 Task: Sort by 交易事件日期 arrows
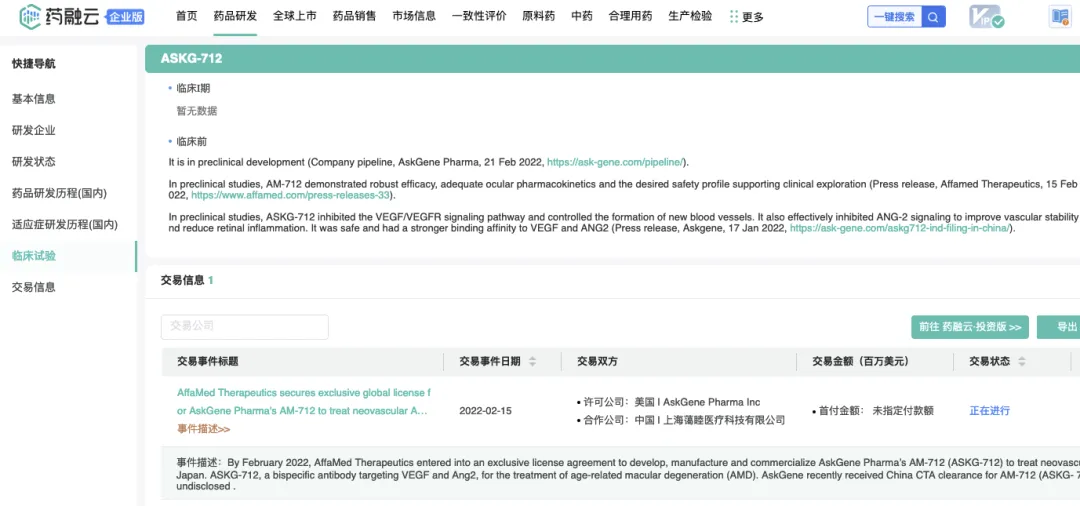[532, 361]
